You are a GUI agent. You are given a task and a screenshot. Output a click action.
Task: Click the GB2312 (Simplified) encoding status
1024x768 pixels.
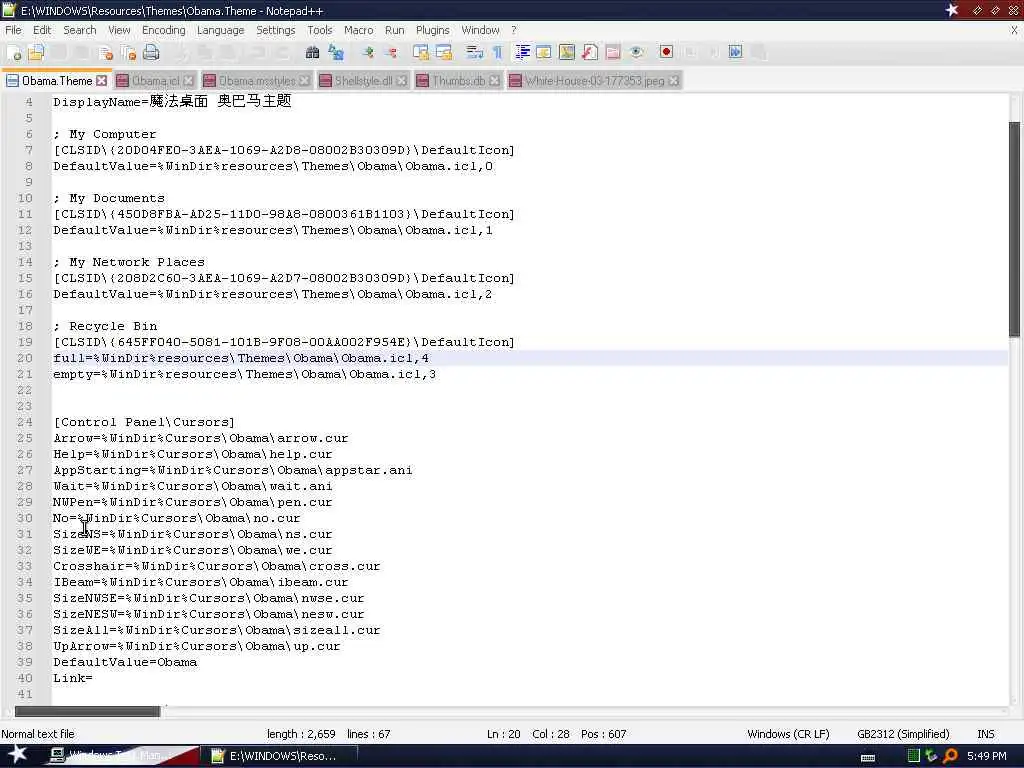(x=903, y=734)
